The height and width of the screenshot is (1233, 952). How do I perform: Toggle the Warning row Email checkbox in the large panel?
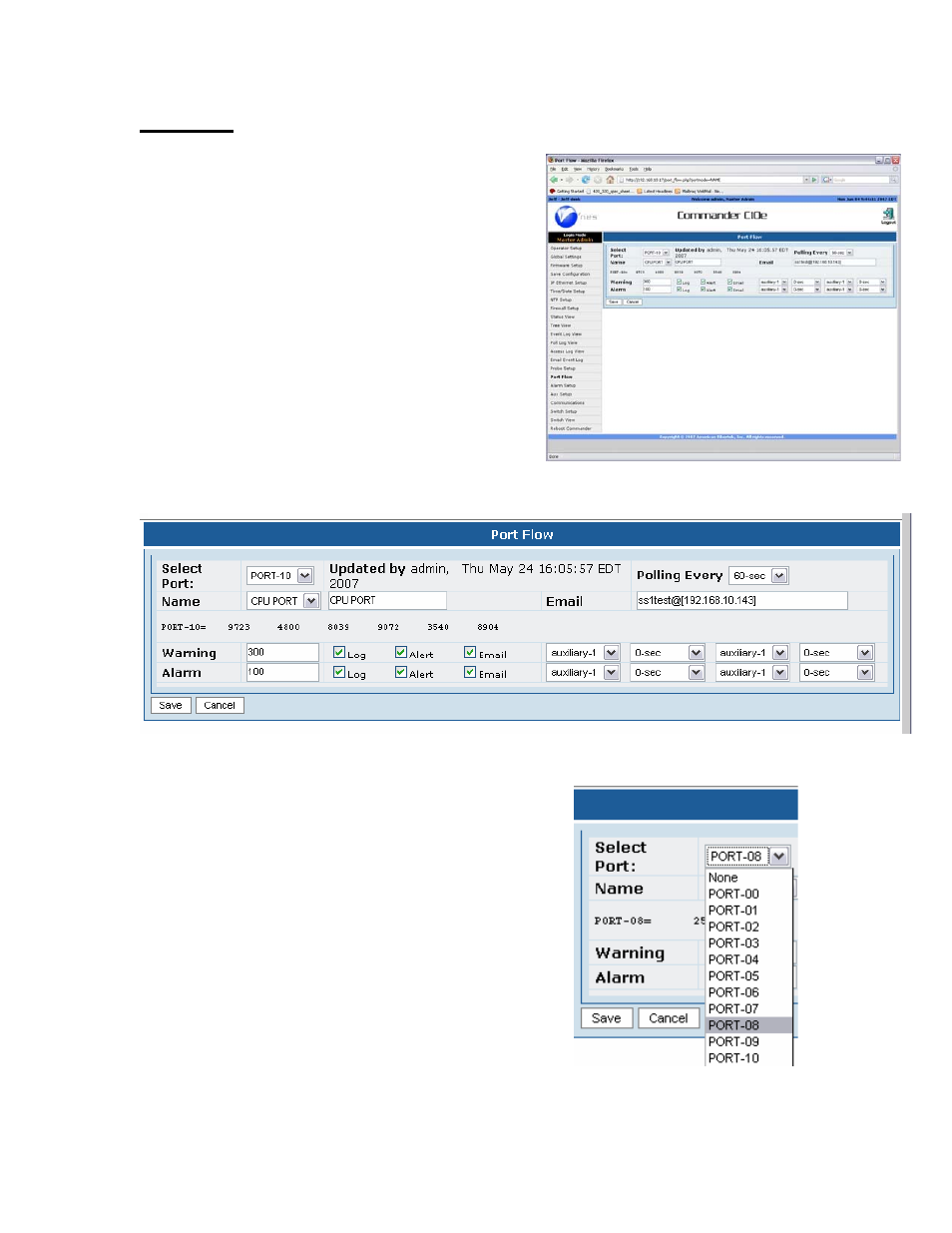[470, 652]
